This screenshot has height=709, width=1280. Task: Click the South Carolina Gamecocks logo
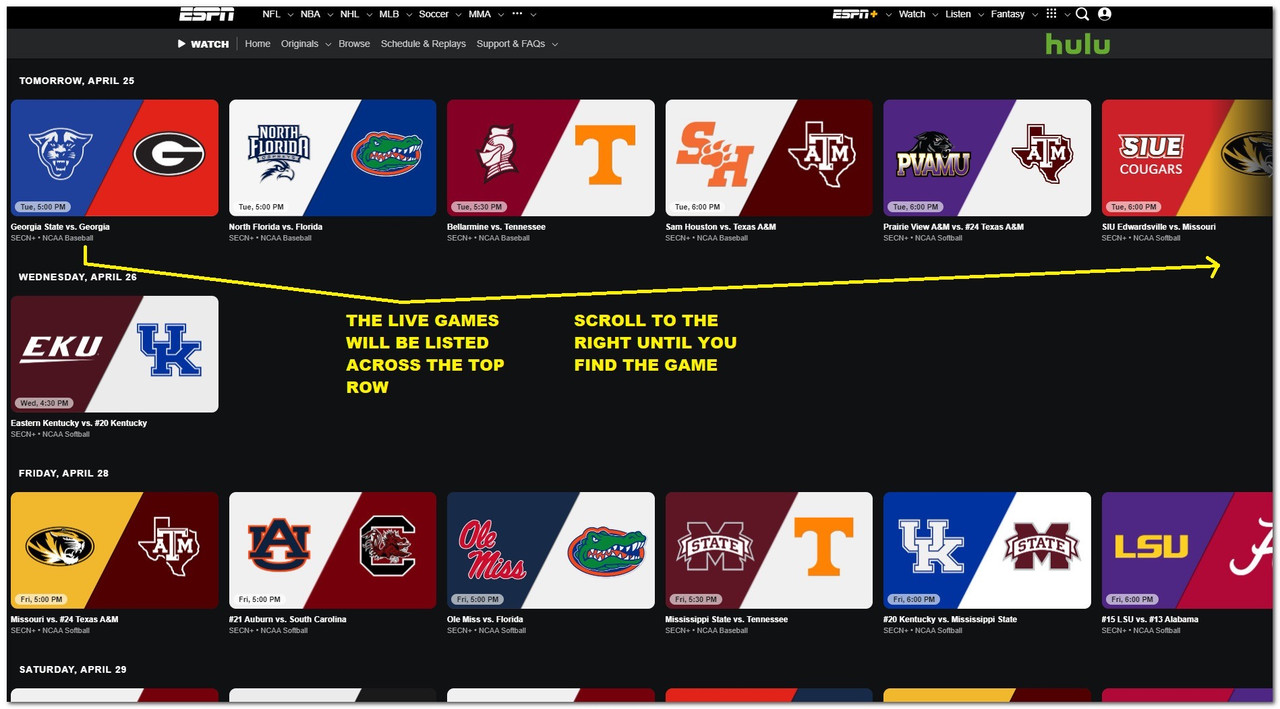coord(387,547)
